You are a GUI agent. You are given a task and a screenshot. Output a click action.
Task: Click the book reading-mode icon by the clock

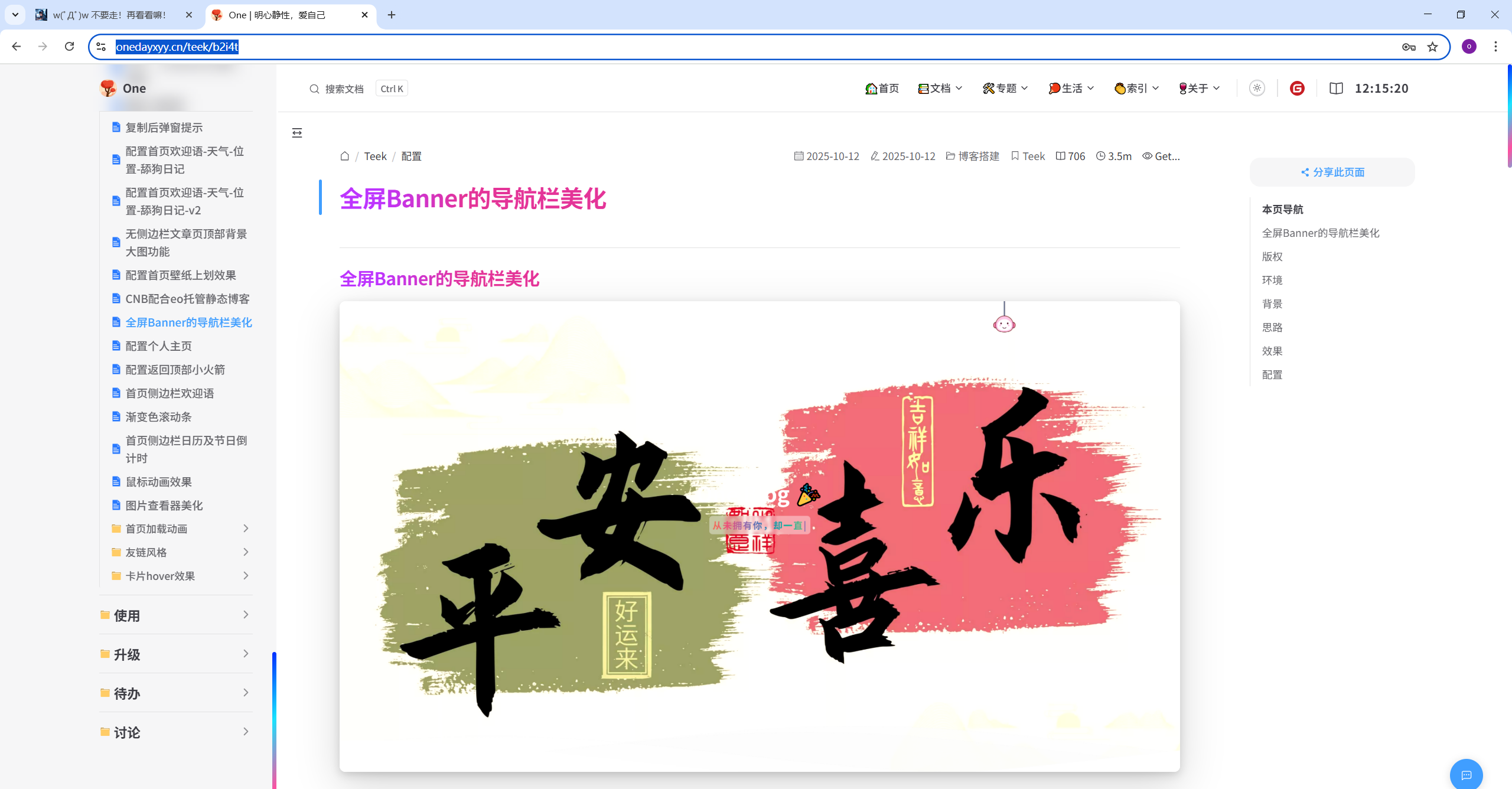point(1336,89)
